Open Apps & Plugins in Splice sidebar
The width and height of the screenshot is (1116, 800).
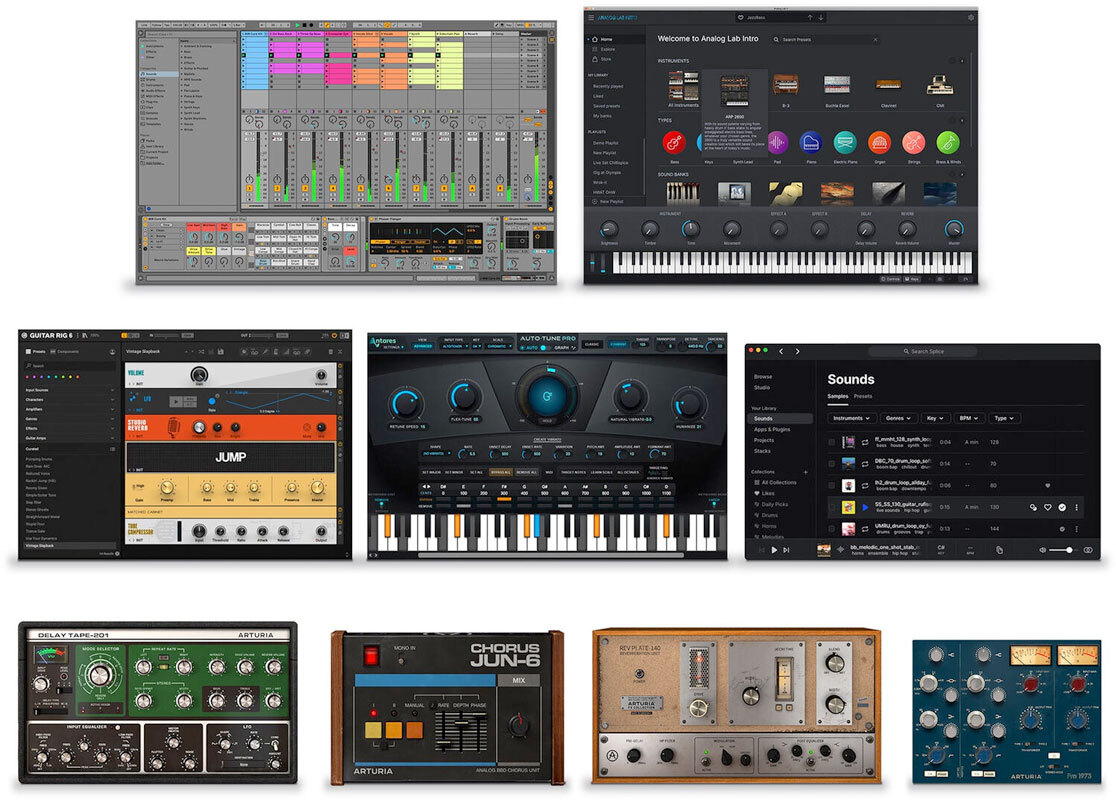pos(771,429)
